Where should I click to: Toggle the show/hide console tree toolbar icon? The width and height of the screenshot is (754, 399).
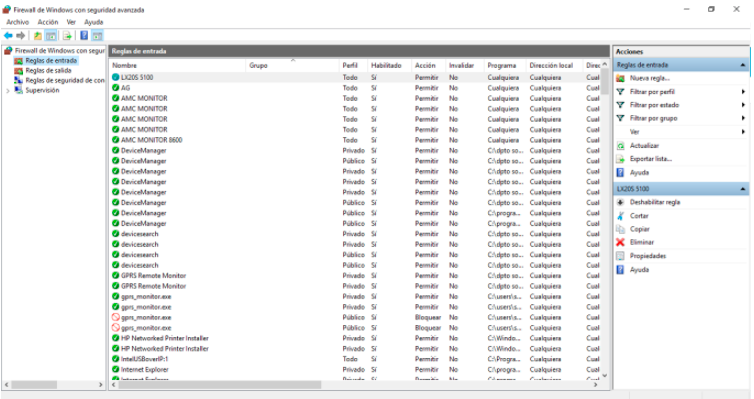click(50, 36)
